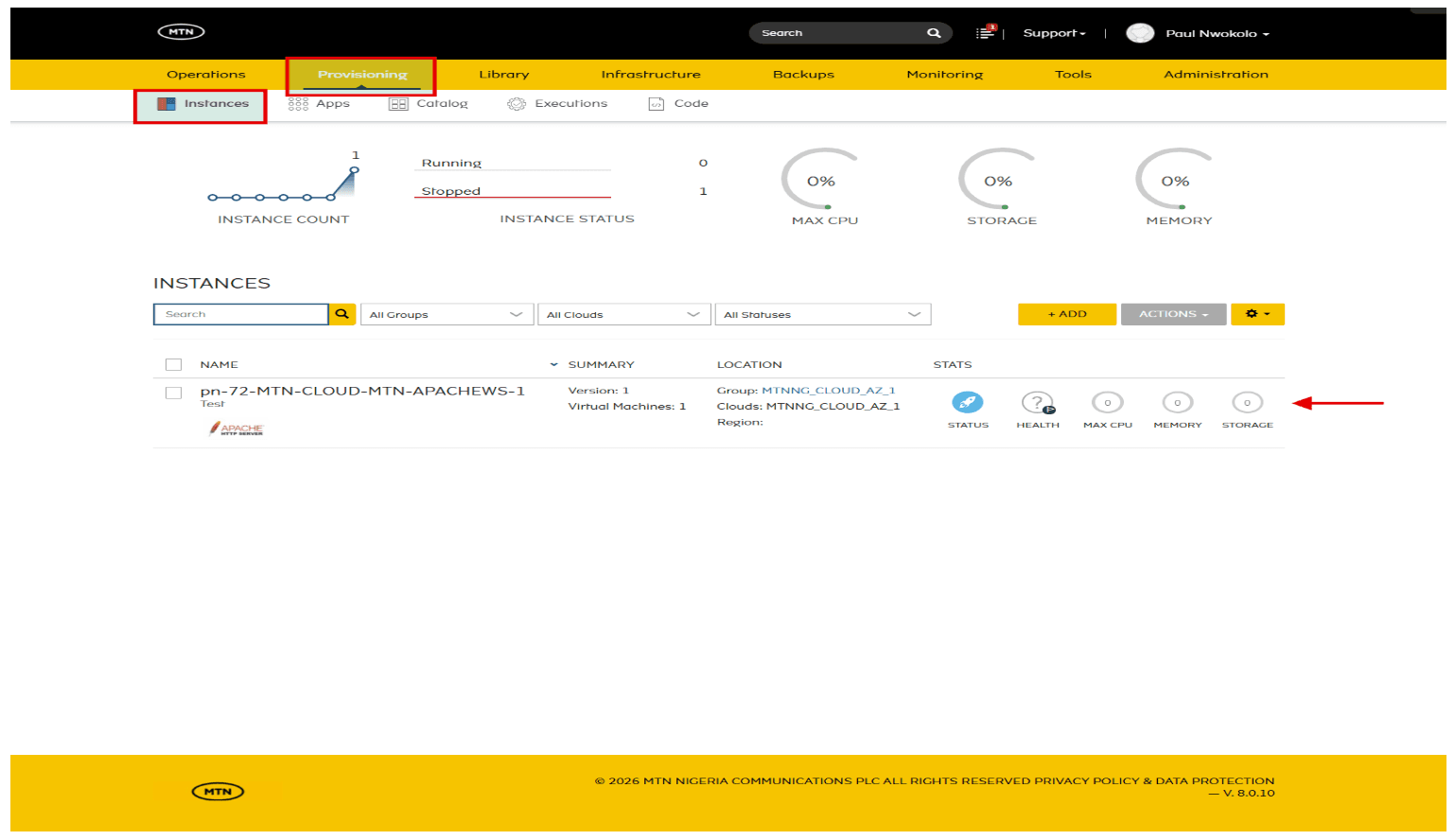
Task: Click the Instances tab icon
Action: tap(167, 104)
